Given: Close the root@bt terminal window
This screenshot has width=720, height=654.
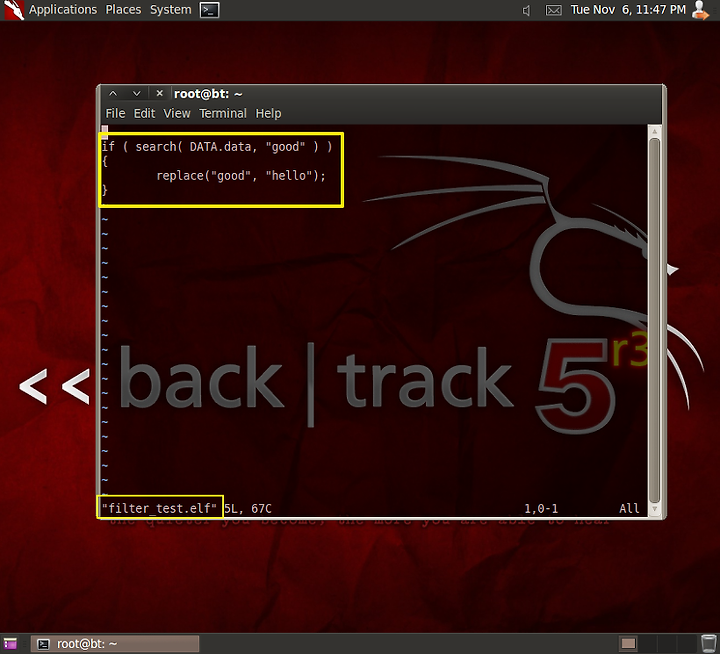Looking at the screenshot, I should 159,93.
